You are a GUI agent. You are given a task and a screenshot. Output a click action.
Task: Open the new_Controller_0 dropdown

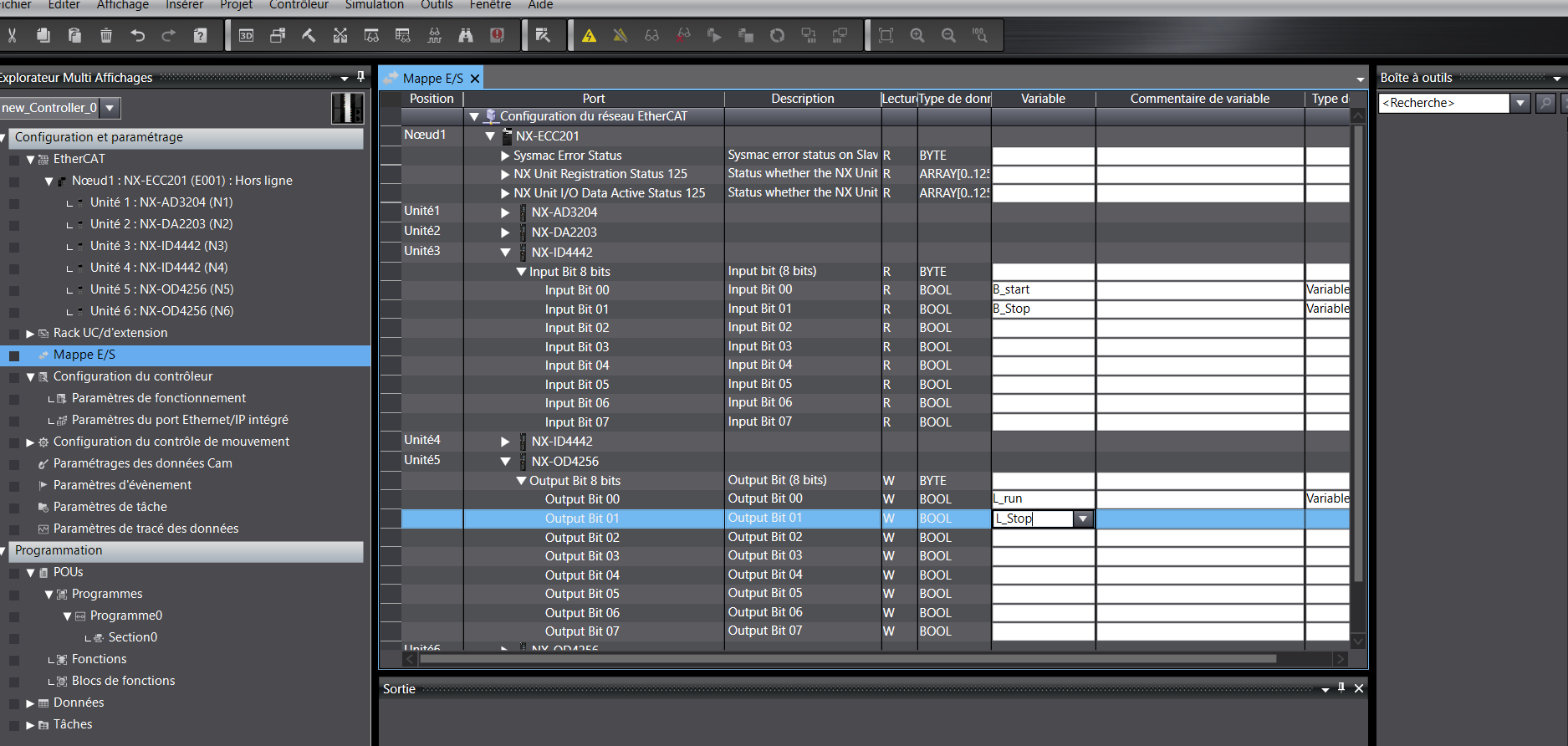(110, 108)
